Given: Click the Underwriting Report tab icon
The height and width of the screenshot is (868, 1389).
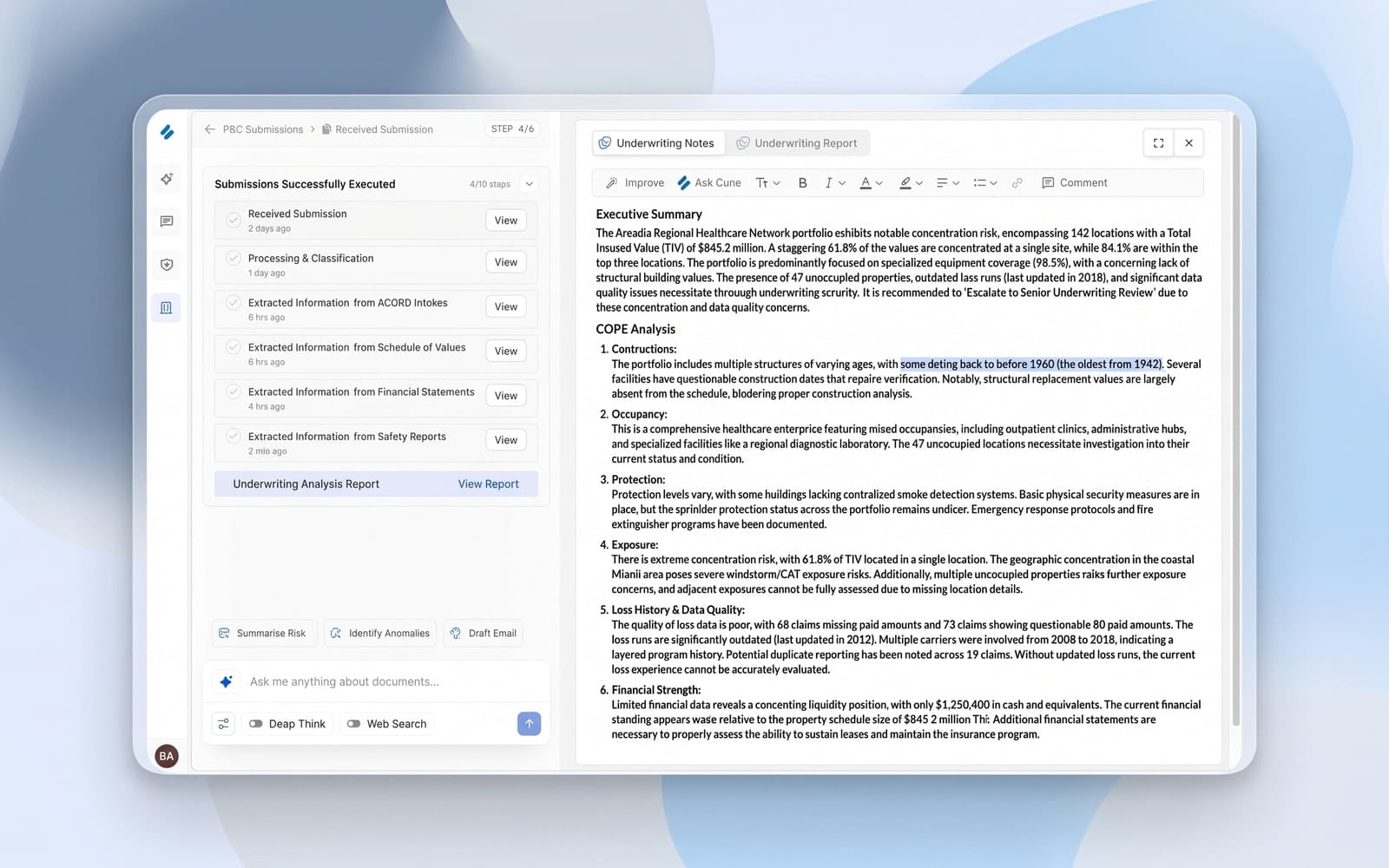Looking at the screenshot, I should 743,143.
